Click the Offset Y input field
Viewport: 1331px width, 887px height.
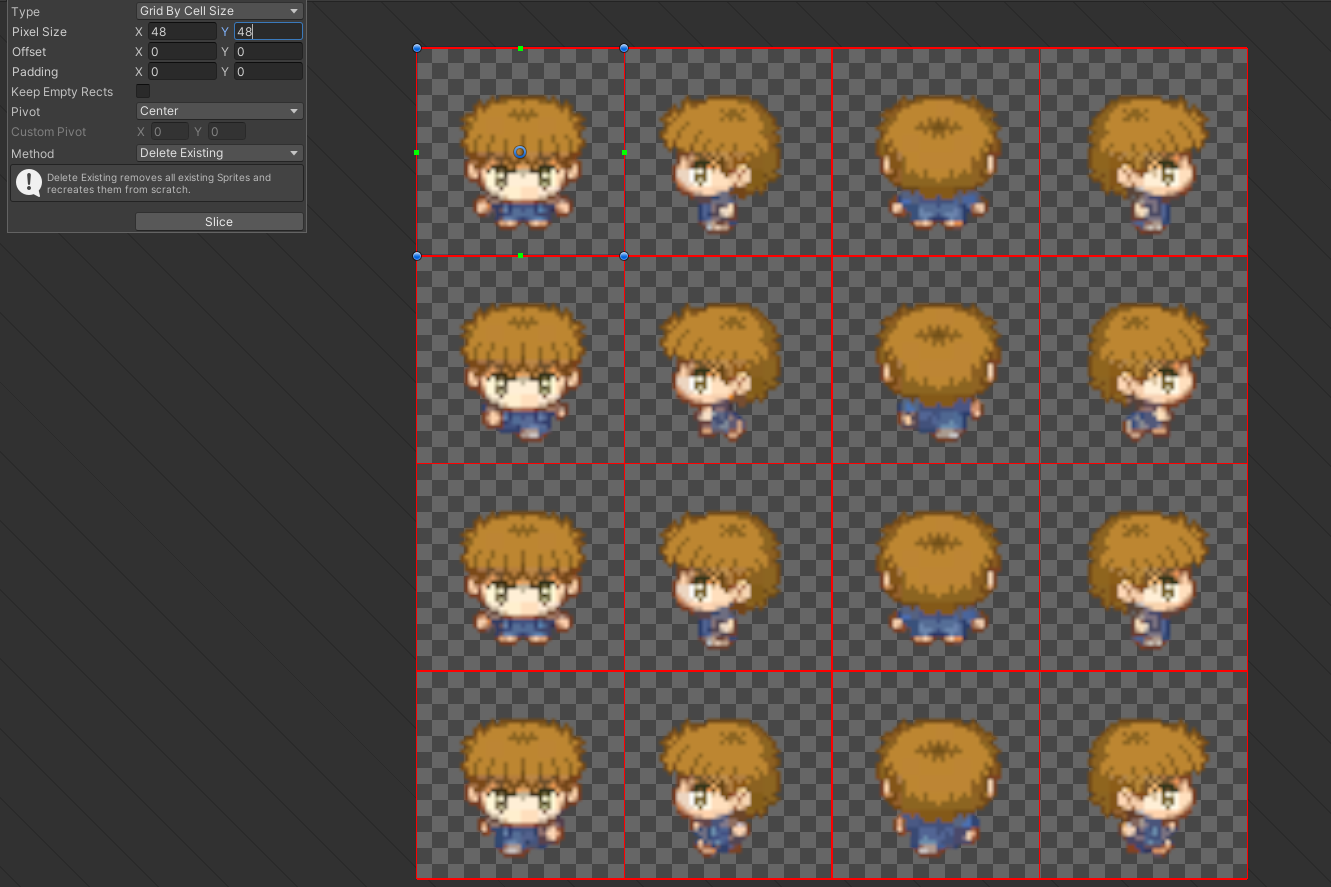point(268,52)
